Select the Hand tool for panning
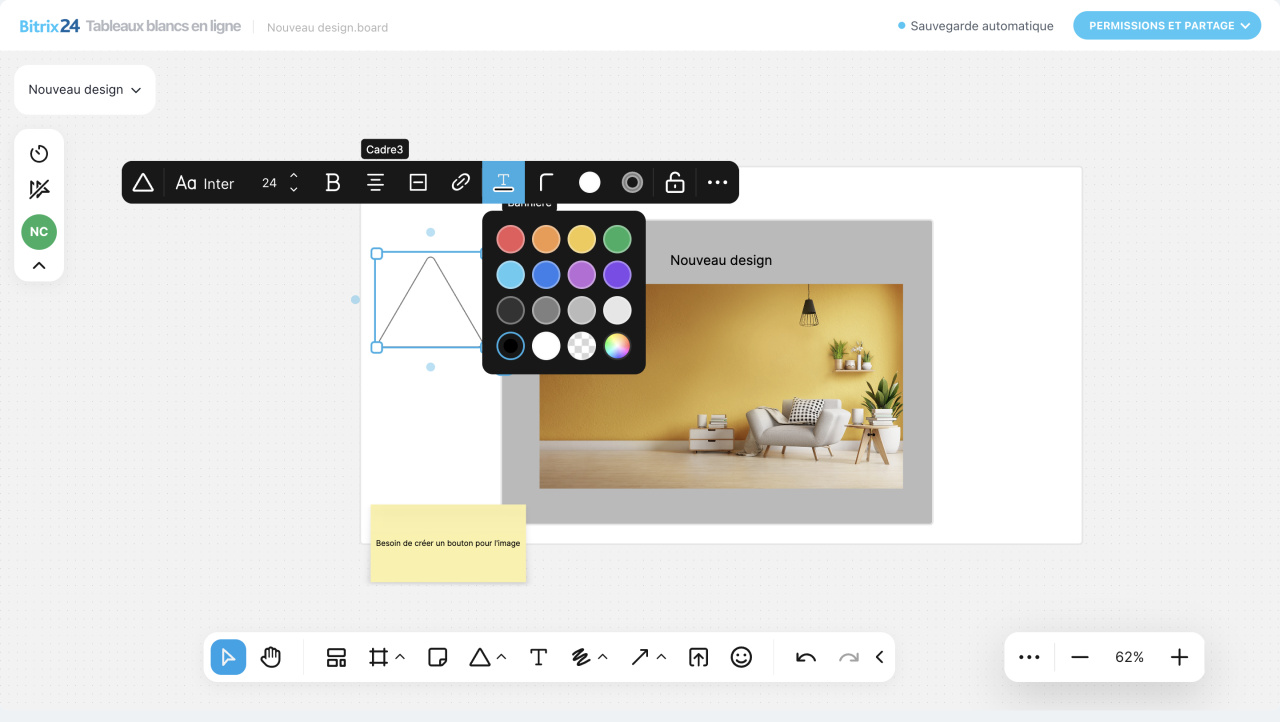1280x722 pixels. 270,657
